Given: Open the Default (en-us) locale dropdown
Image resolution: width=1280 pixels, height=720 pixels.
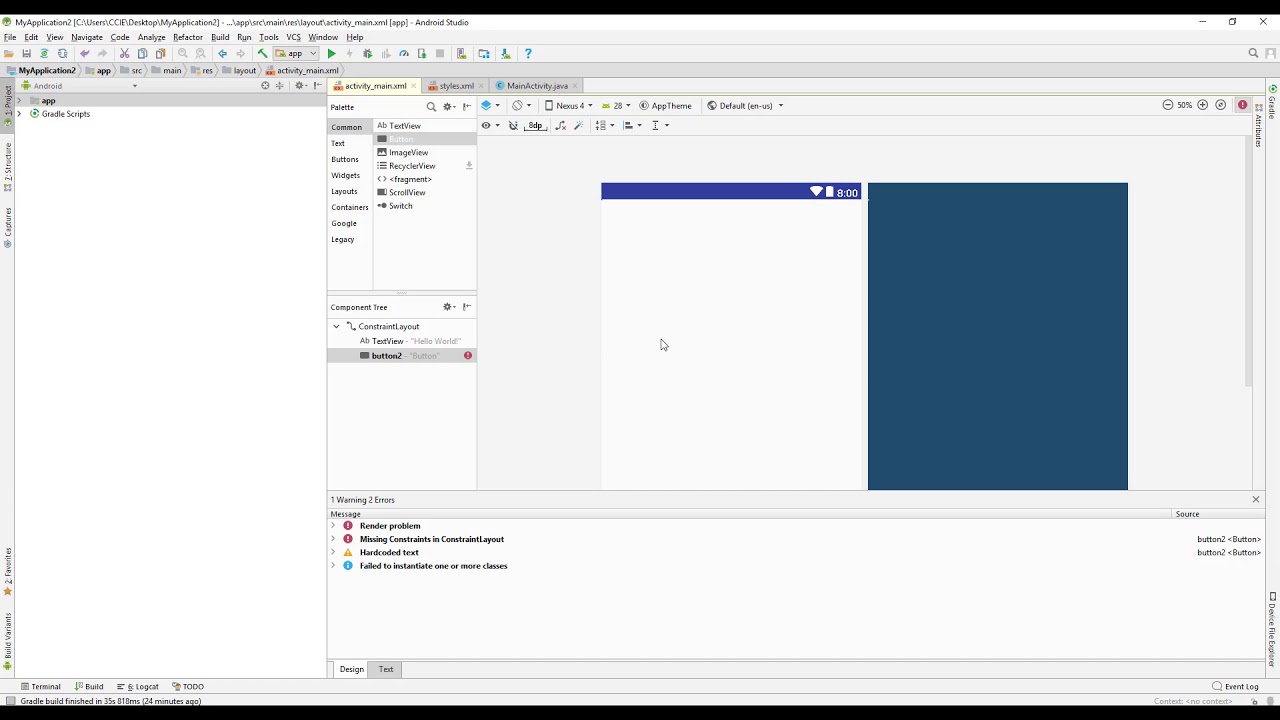Looking at the screenshot, I should coord(745,106).
